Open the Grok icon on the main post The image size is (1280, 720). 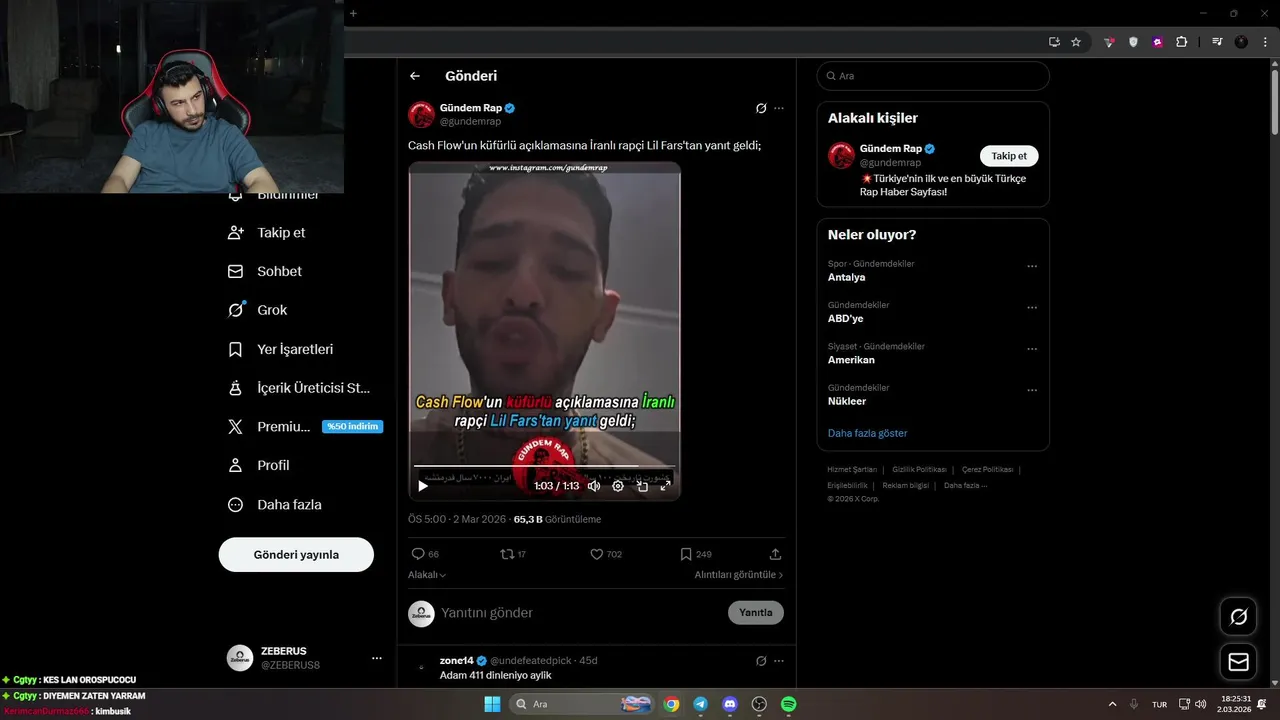coord(761,108)
